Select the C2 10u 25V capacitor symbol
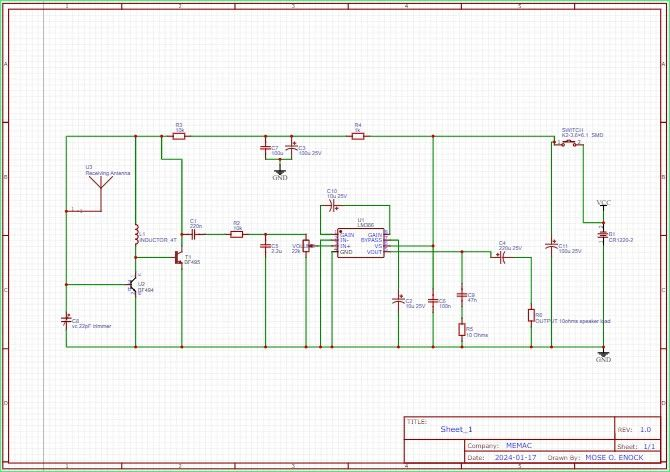Image resolution: width=670 pixels, height=472 pixels. pyautogui.click(x=398, y=300)
